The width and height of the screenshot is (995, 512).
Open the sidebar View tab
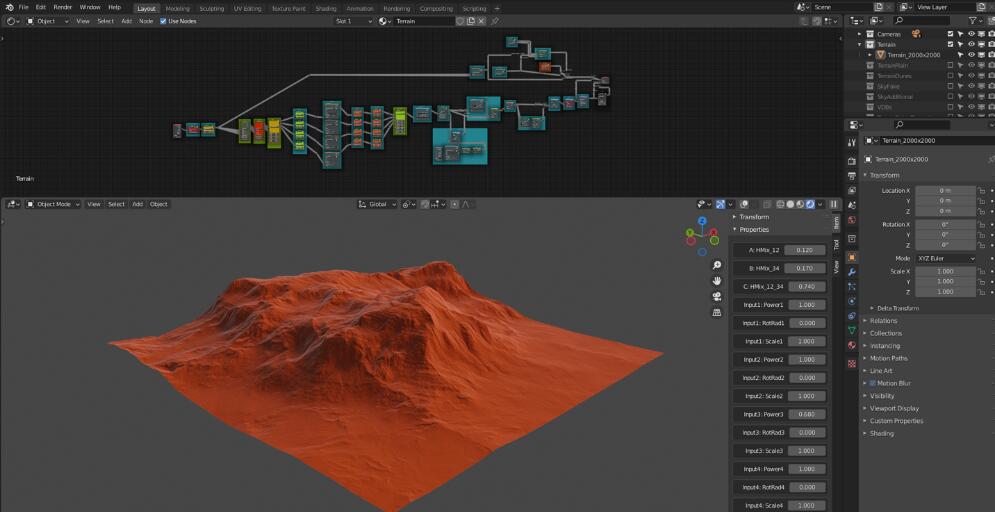pos(836,267)
